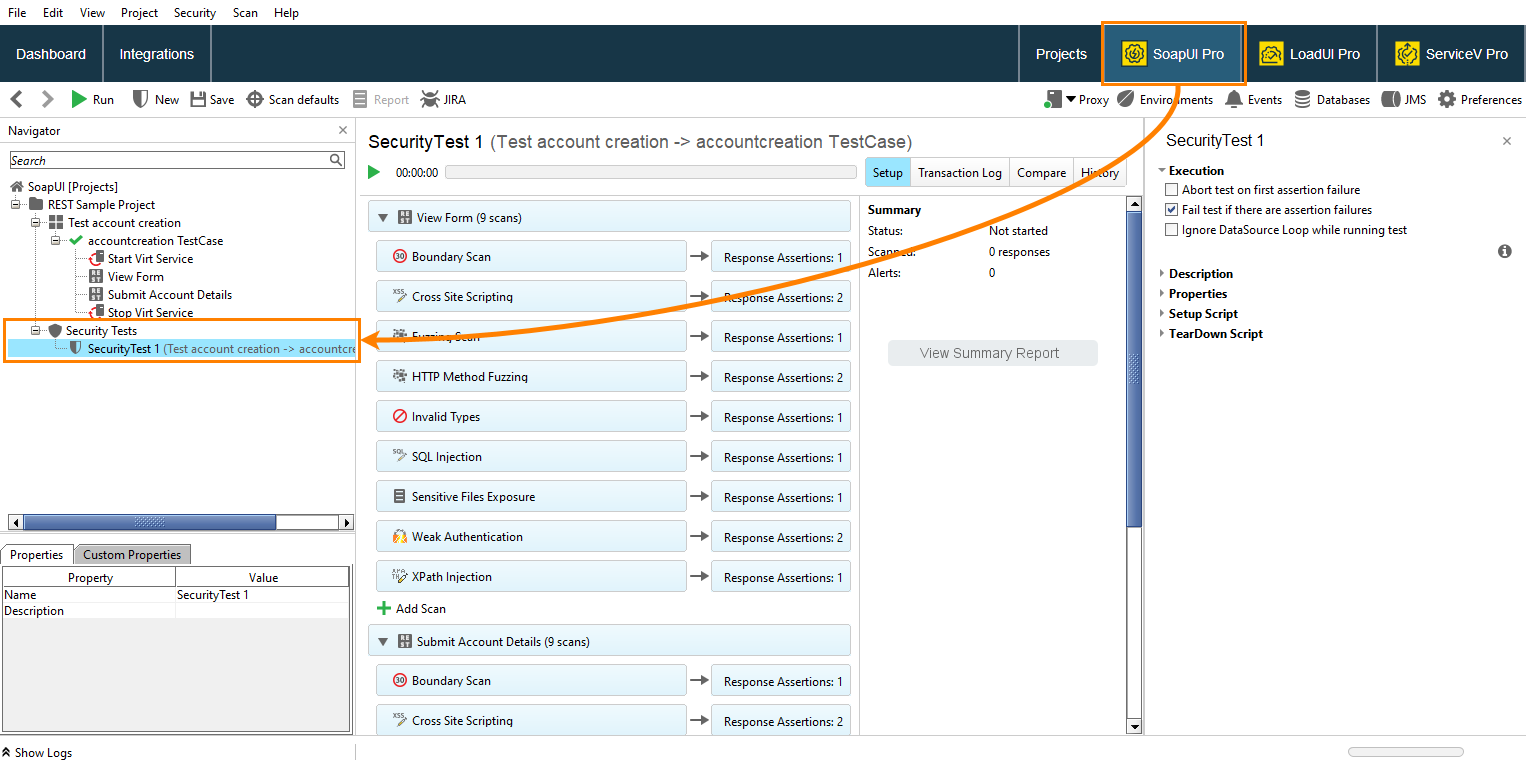Open Weak Authentication scan
The image size is (1526, 763).
click(532, 536)
